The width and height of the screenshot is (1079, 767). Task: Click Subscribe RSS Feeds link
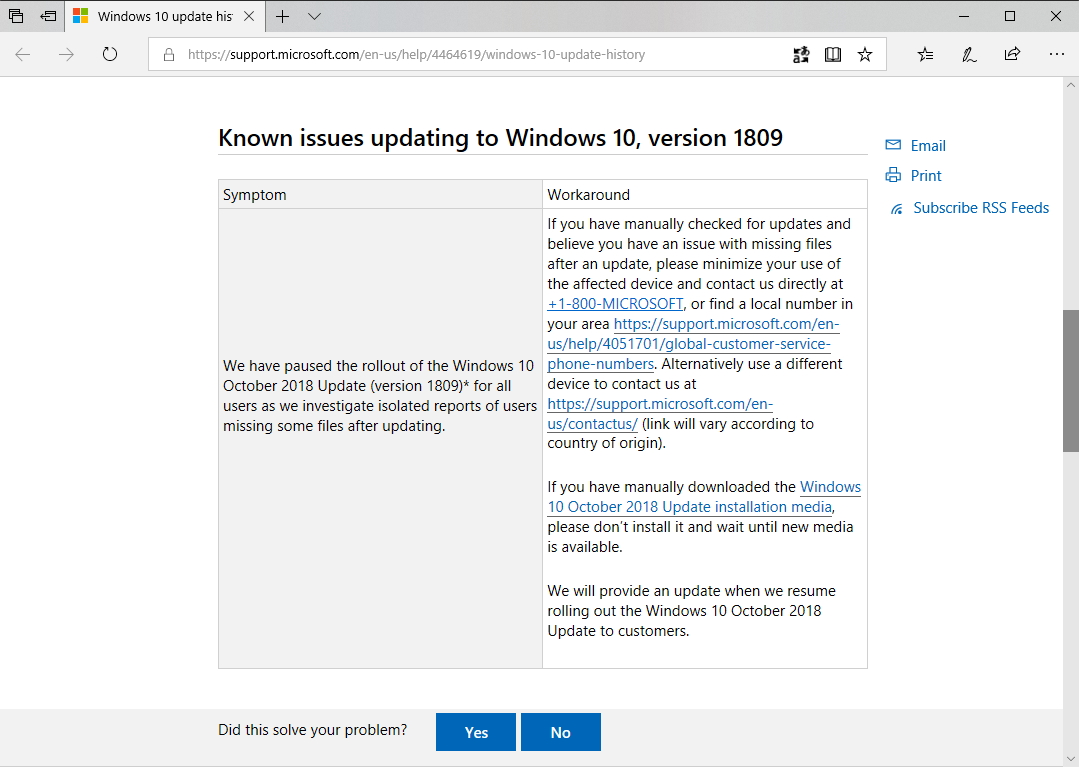(980, 208)
